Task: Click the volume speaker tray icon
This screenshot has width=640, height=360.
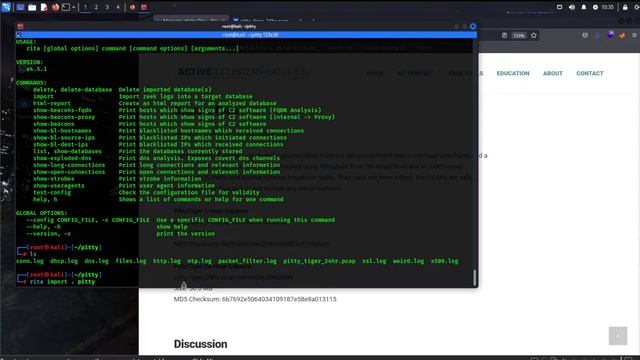Action: 572,7
